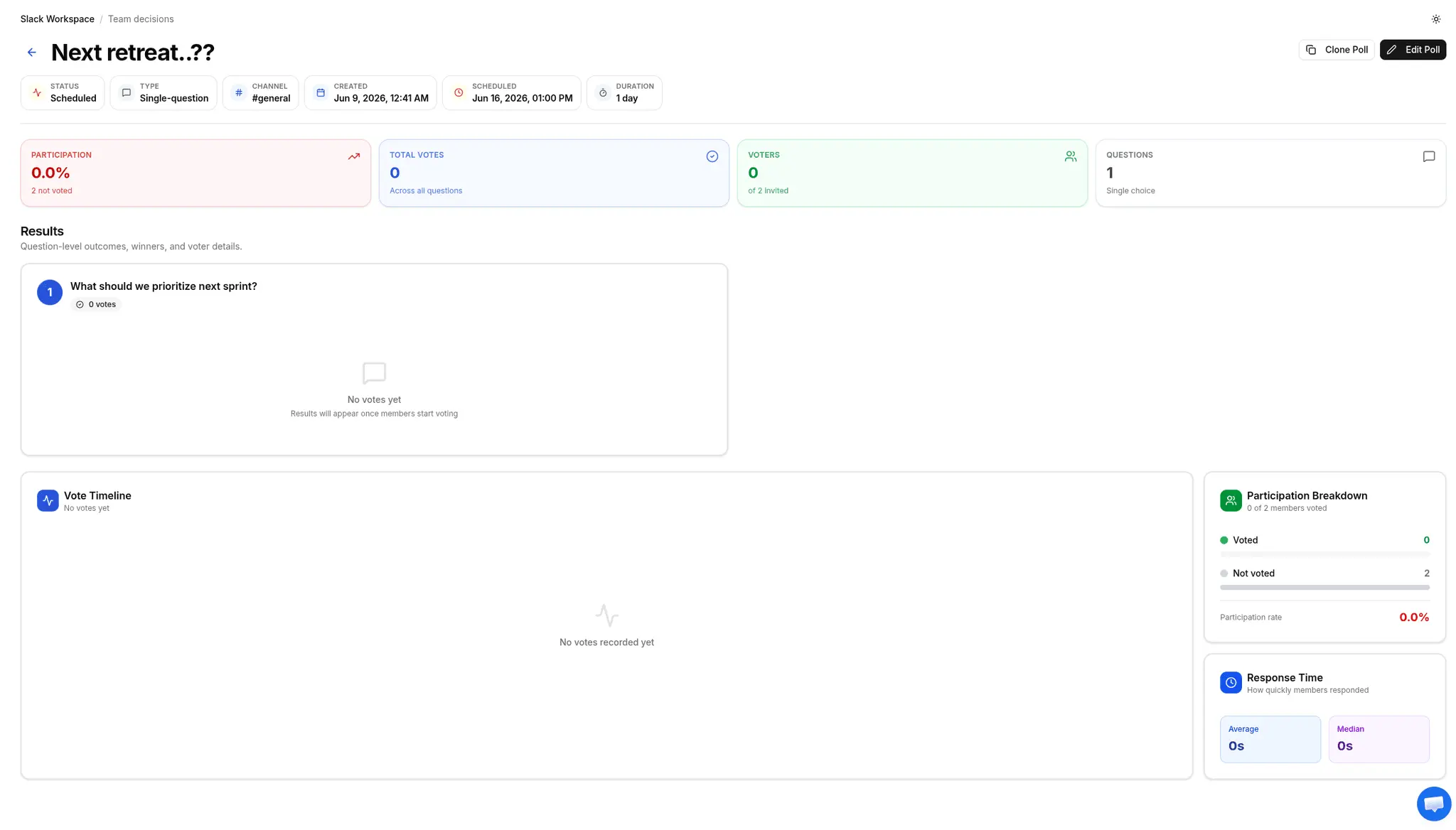Click the back arrow next to poll title
The image size is (1456, 830).
coord(32,52)
